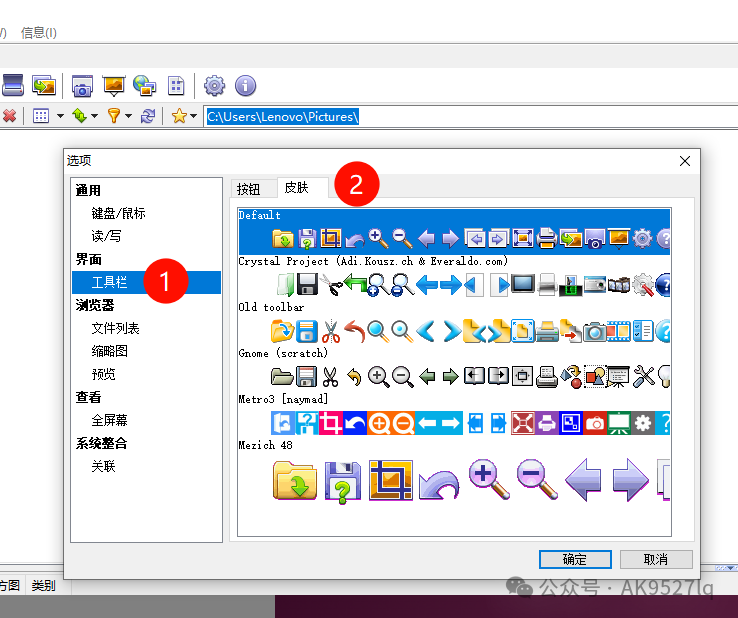This screenshot has width=738, height=618.
Task: Select 缩略图 in options tree
Action: click(x=109, y=351)
